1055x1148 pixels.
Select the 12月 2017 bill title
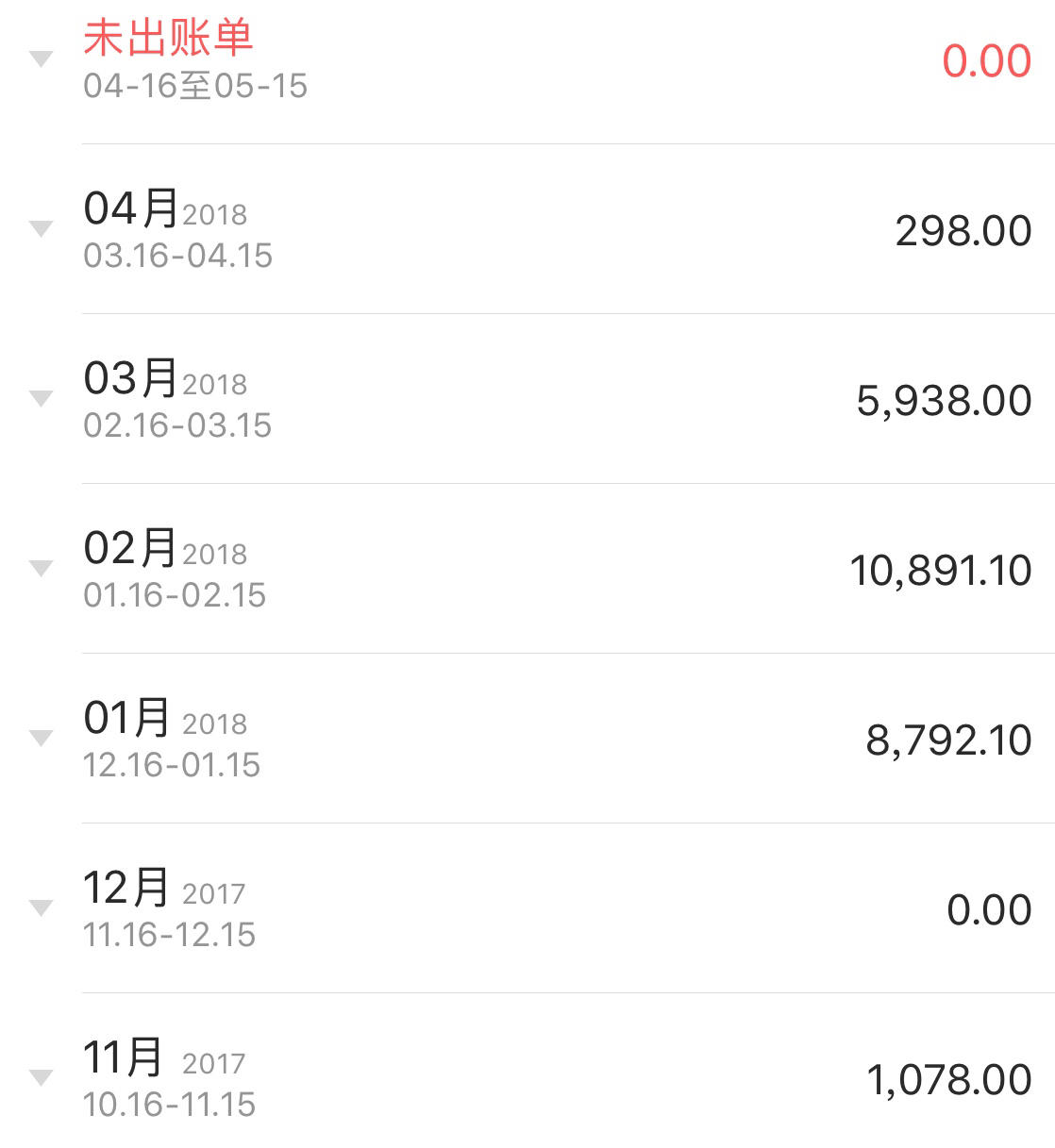tap(164, 888)
